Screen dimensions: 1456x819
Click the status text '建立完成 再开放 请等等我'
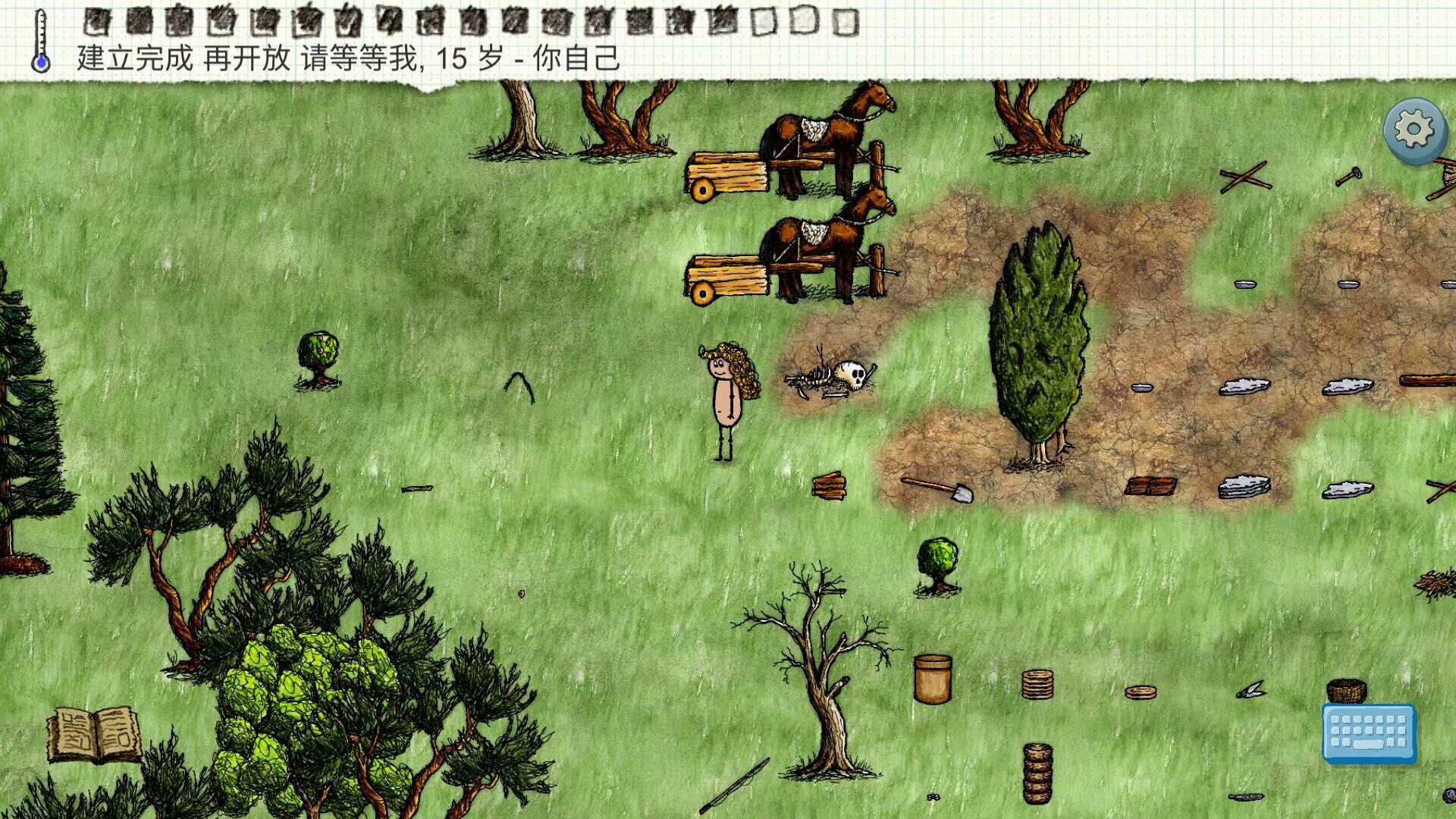click(249, 58)
